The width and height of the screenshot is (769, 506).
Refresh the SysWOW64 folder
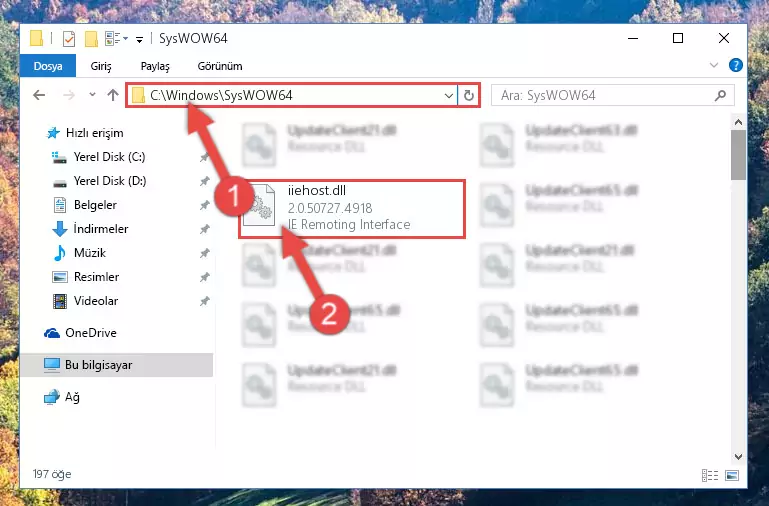click(x=469, y=96)
